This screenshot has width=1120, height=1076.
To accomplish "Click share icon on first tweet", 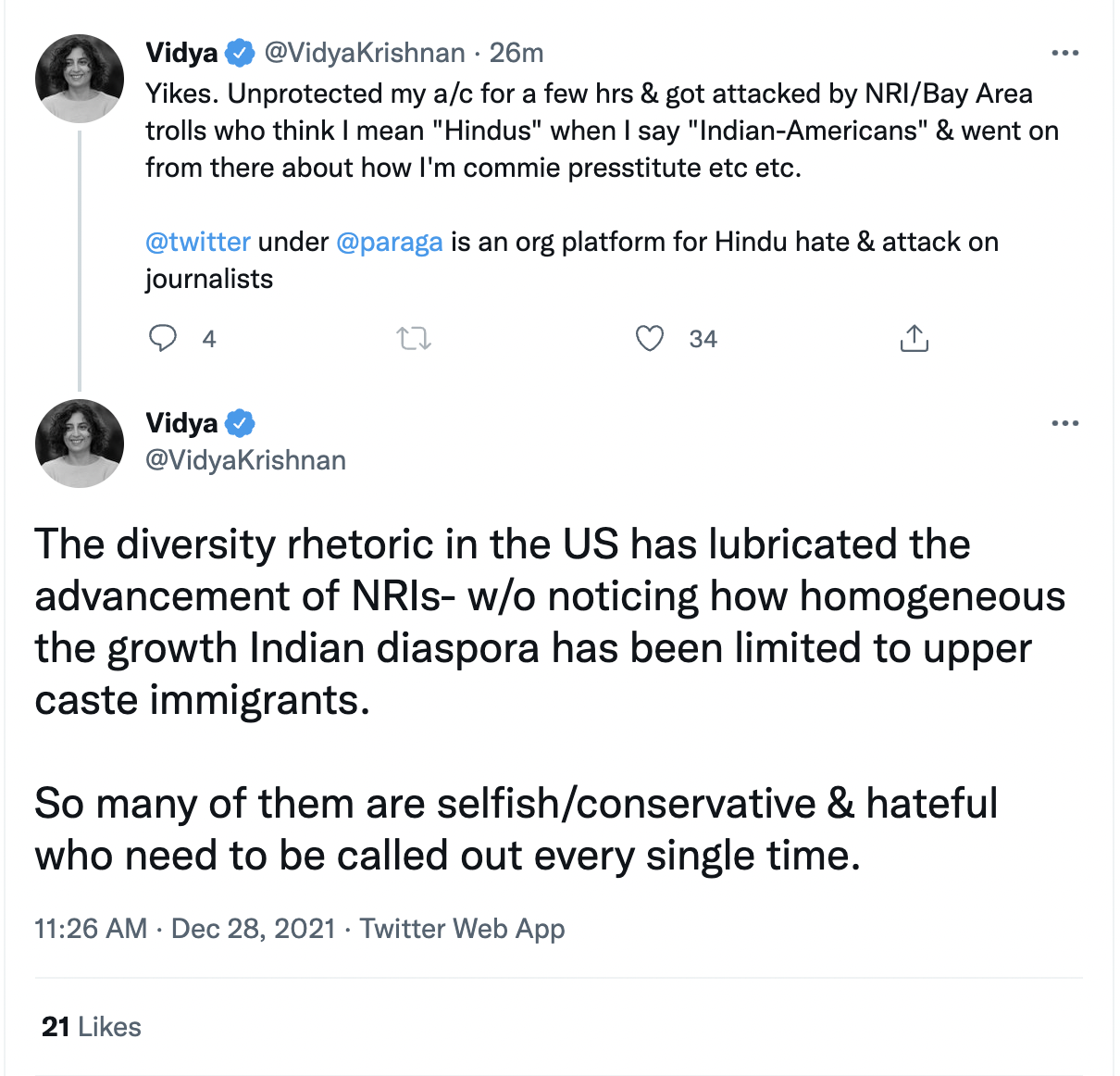I will click(914, 339).
